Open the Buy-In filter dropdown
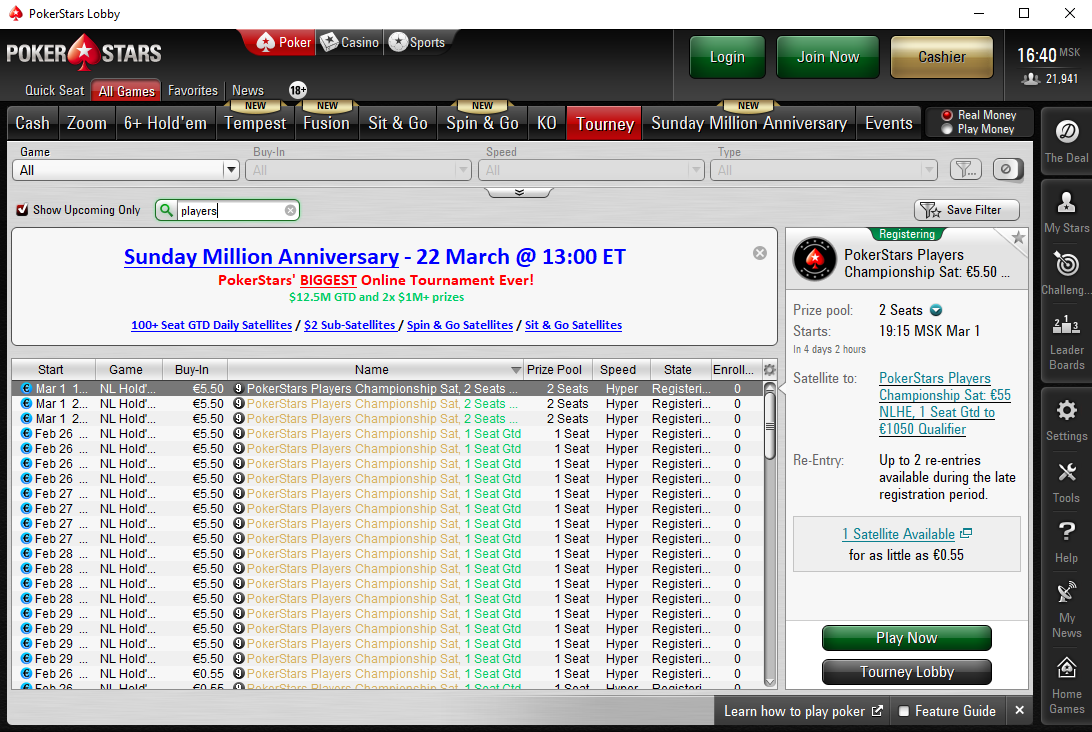The image size is (1092, 732). pos(359,170)
